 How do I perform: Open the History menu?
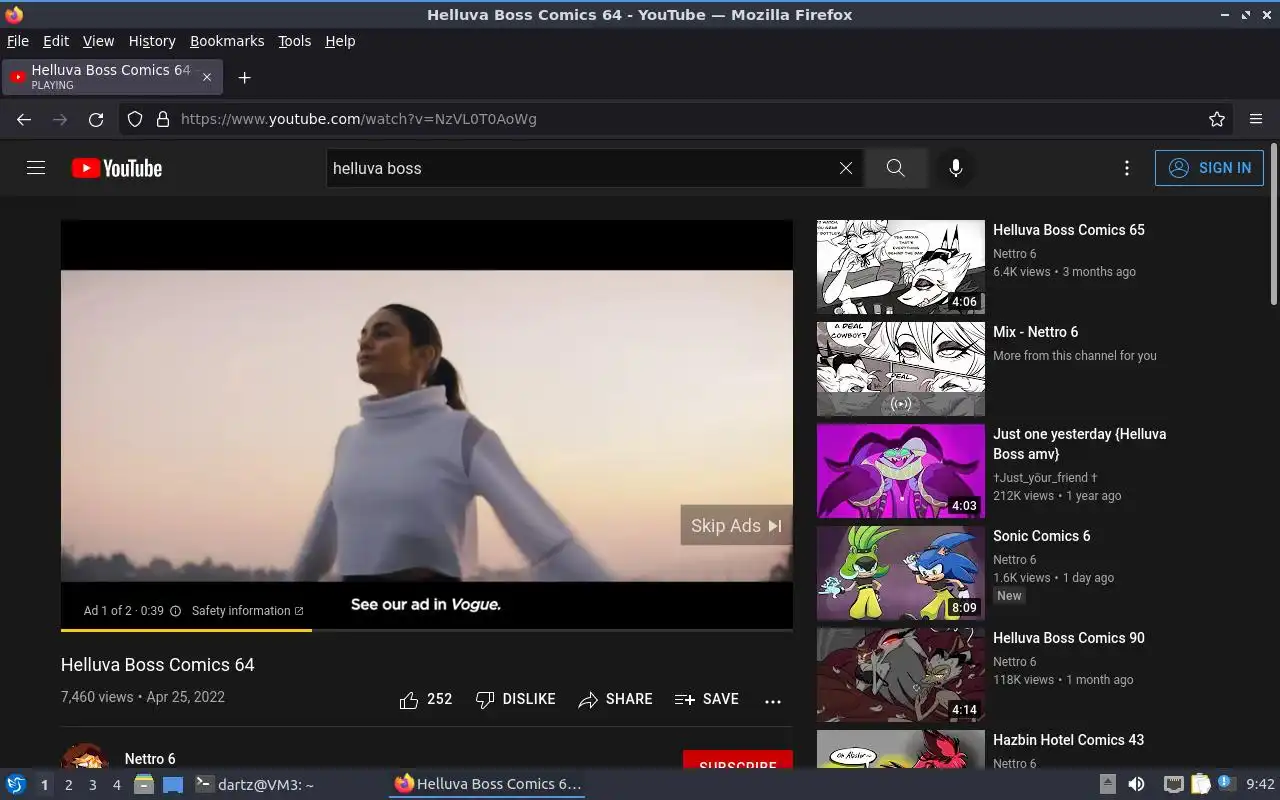[152, 41]
